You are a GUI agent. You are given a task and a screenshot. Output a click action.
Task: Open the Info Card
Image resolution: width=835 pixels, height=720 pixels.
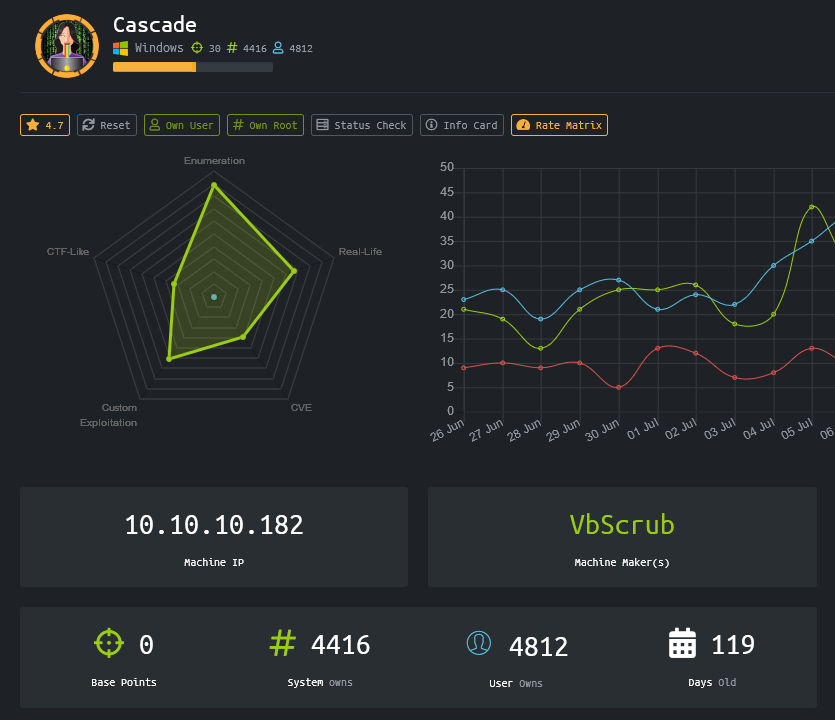[461, 125]
